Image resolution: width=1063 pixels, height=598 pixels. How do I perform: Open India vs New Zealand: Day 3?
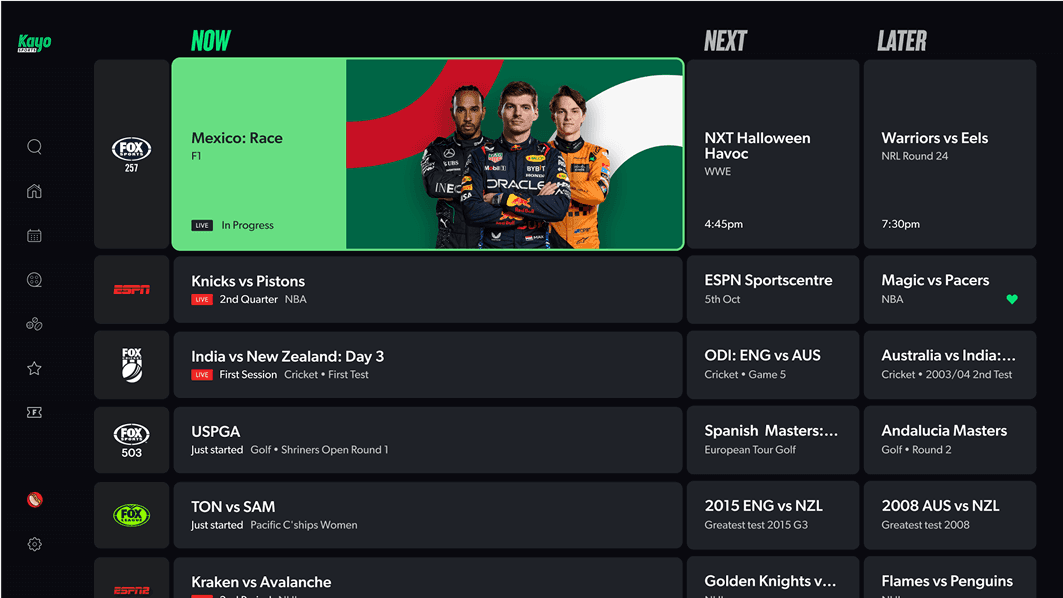[x=428, y=365]
